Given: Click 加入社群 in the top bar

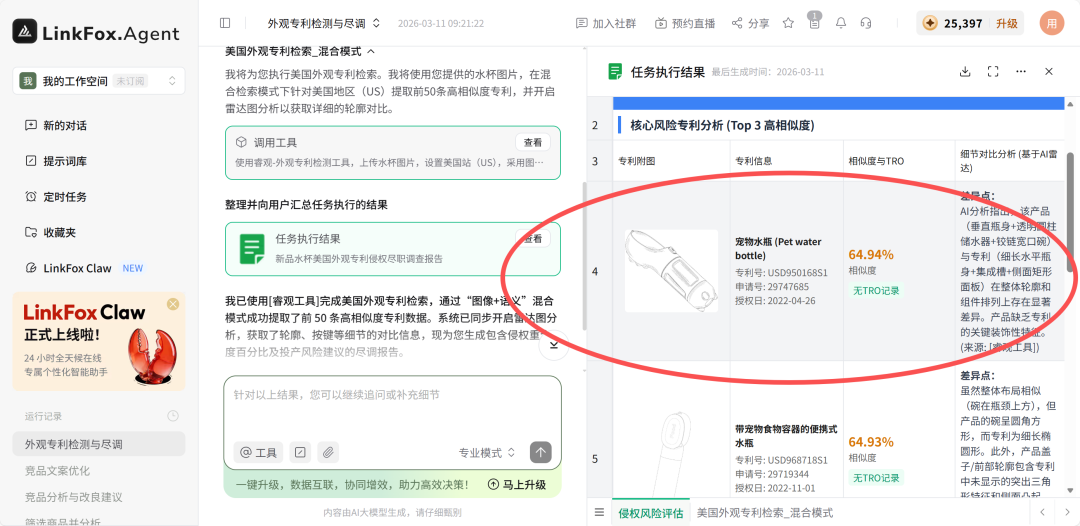Looking at the screenshot, I should (x=605, y=23).
